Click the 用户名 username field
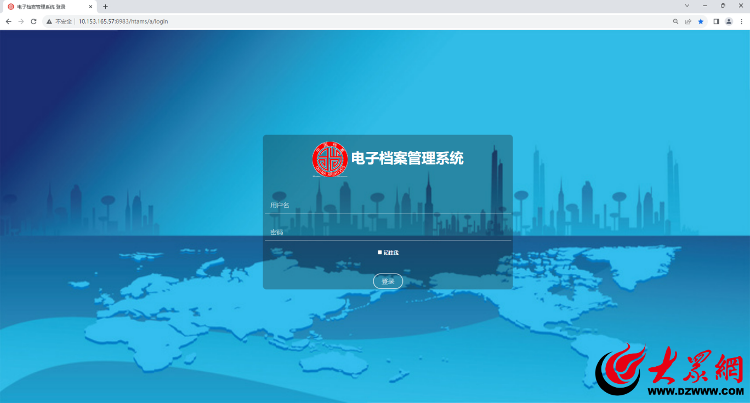 pyautogui.click(x=388, y=205)
